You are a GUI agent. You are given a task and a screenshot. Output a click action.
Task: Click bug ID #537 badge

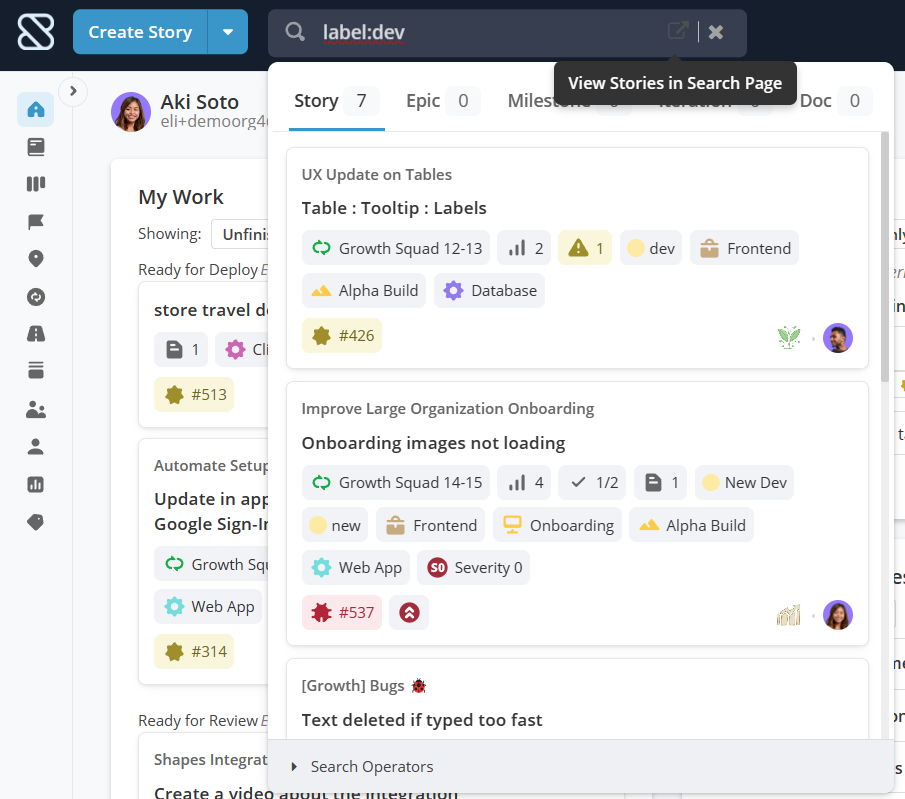(342, 613)
